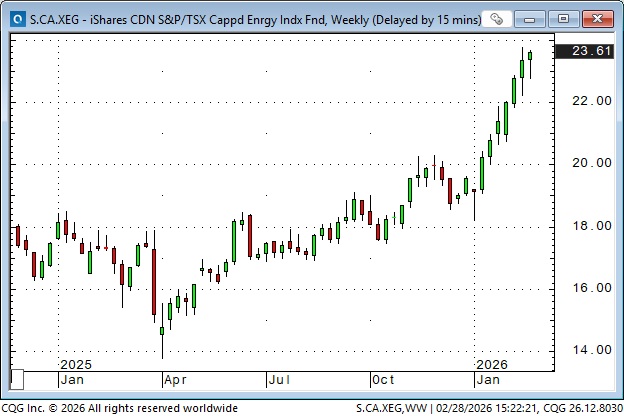
Task: Click the 20.00 price axis label
Action: [589, 163]
